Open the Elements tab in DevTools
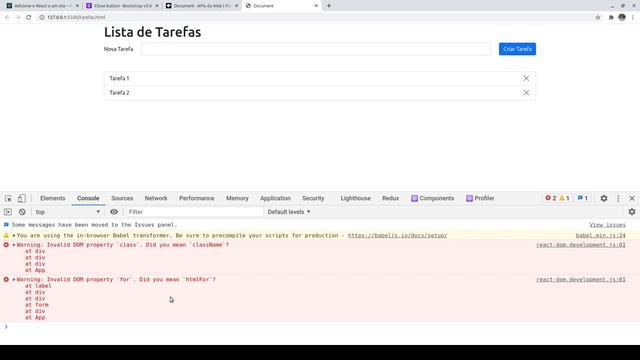The height and width of the screenshot is (360, 640). click(x=53, y=198)
